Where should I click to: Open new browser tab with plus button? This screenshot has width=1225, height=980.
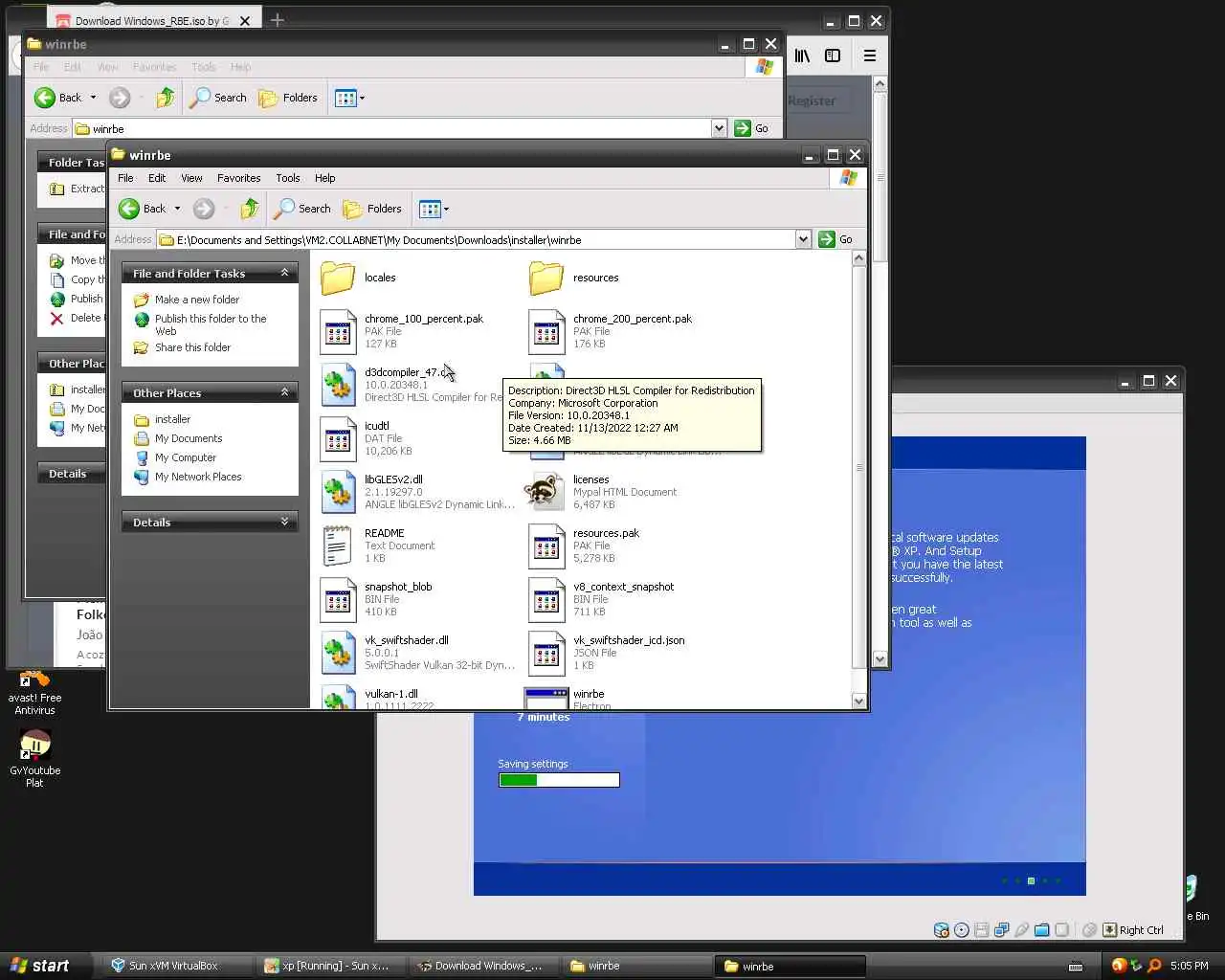point(278,19)
